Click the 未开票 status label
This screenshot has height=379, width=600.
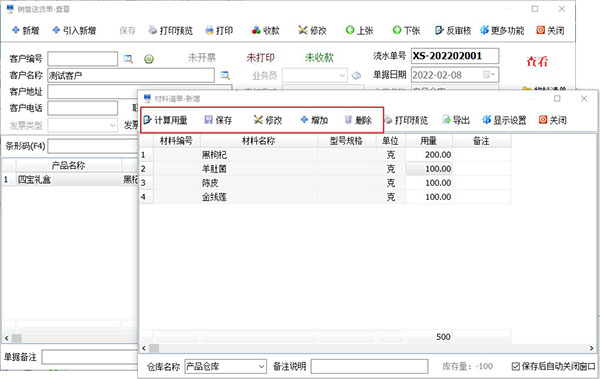coord(202,58)
